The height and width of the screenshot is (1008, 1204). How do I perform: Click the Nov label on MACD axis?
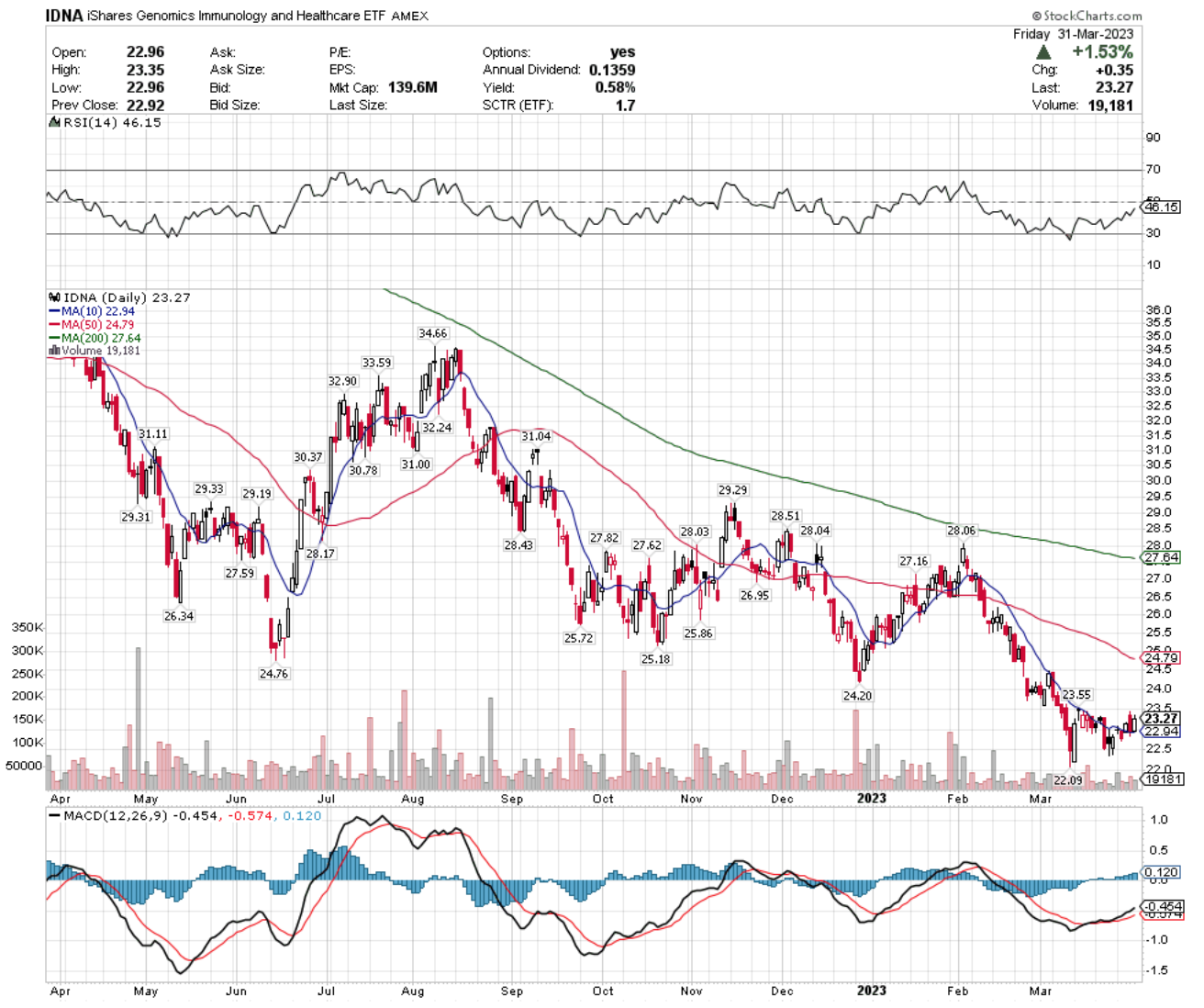click(x=691, y=991)
